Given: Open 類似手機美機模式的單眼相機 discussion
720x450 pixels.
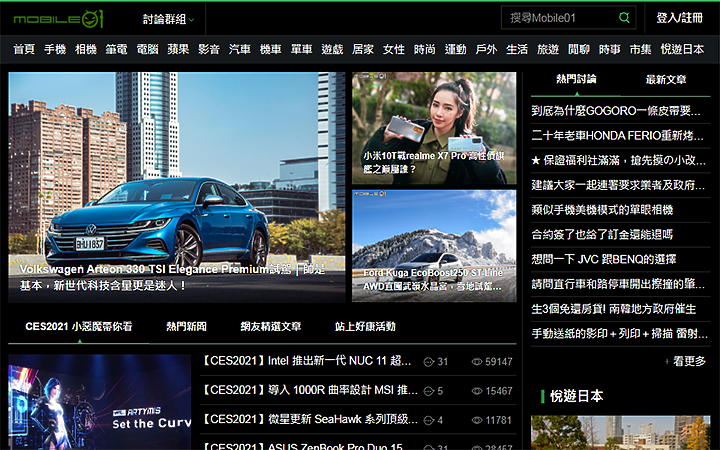Looking at the screenshot, I should (x=602, y=210).
